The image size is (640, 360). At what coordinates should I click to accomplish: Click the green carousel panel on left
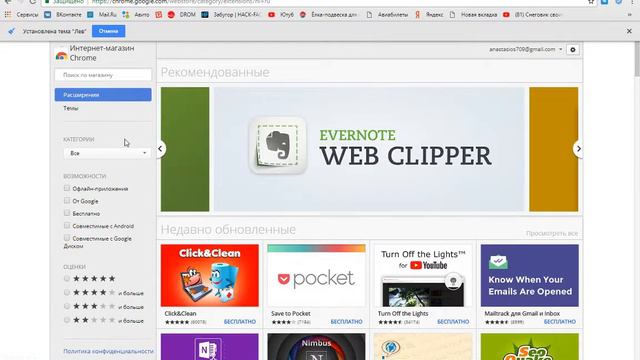[185, 149]
